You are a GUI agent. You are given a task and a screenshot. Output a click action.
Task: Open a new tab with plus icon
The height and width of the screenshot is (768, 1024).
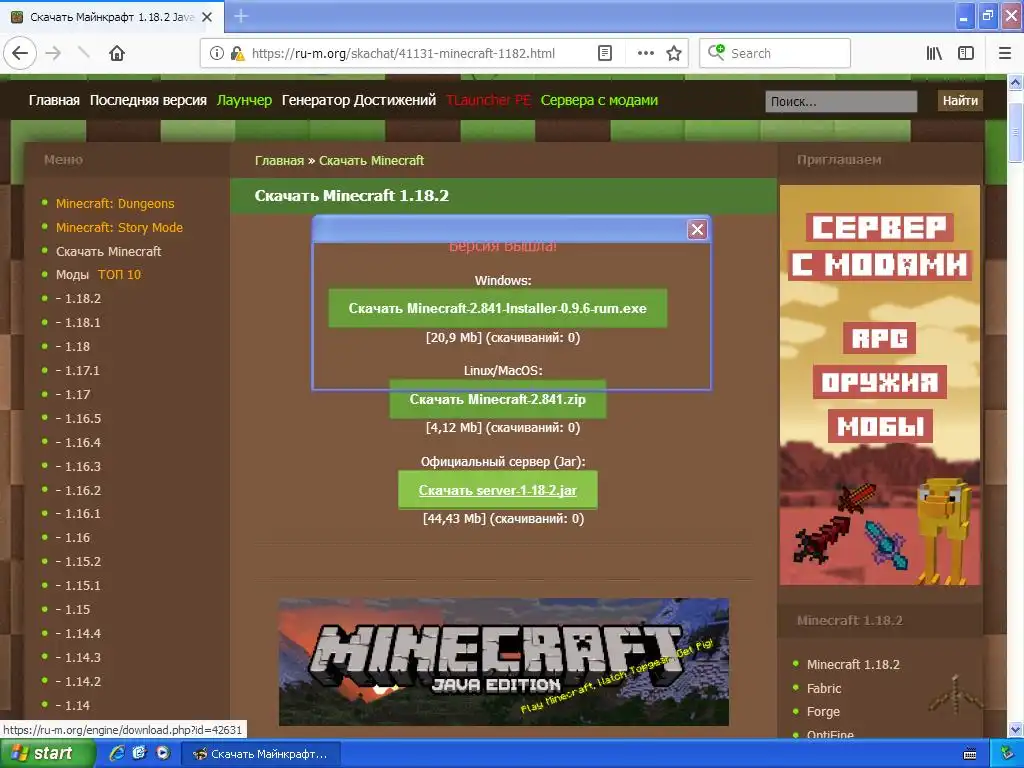click(x=241, y=16)
